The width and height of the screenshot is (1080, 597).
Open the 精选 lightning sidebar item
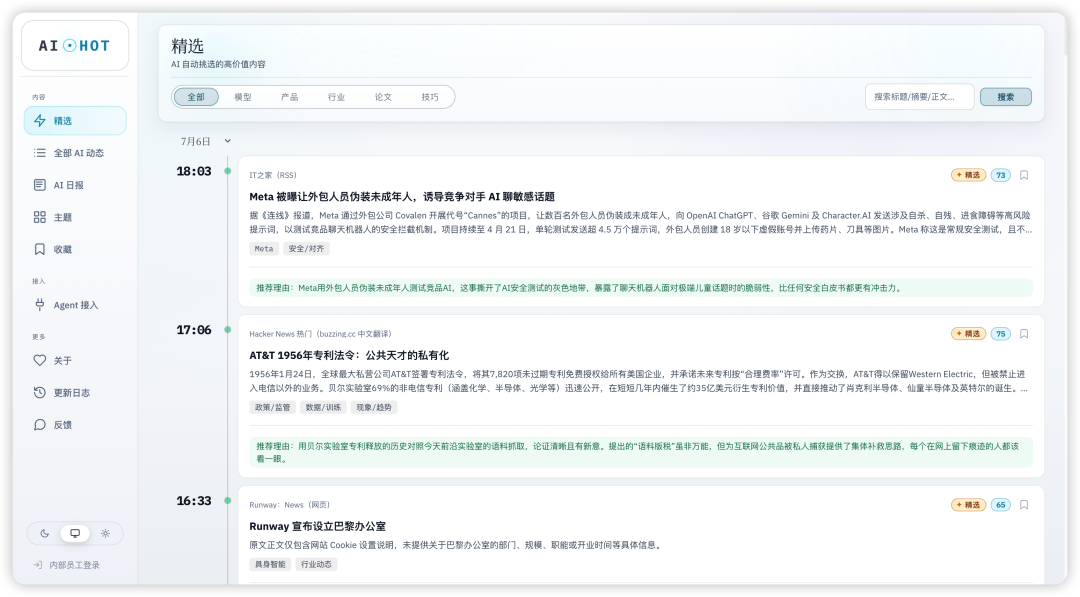point(75,121)
